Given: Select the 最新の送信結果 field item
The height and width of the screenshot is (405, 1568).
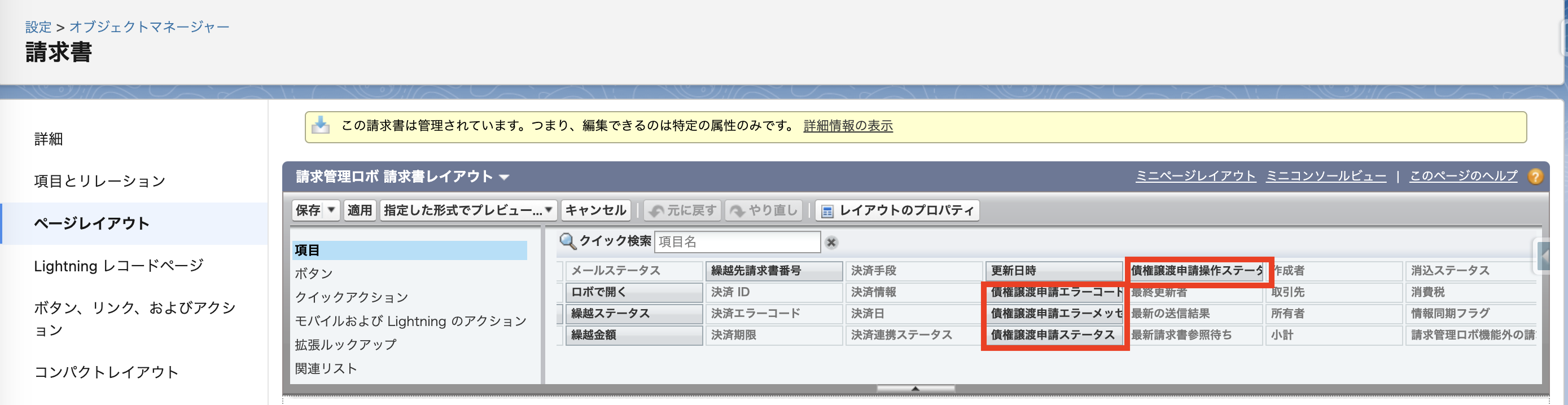Looking at the screenshot, I should click(x=1194, y=313).
